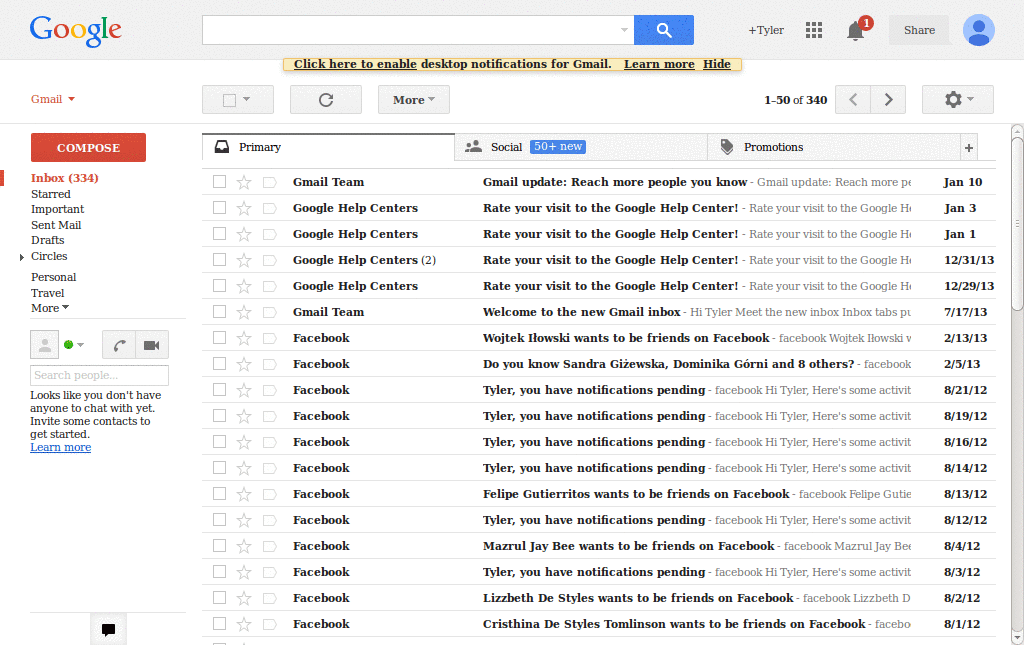
Task: Check the Facebook 8/3/12 email checkbox
Action: tap(219, 571)
